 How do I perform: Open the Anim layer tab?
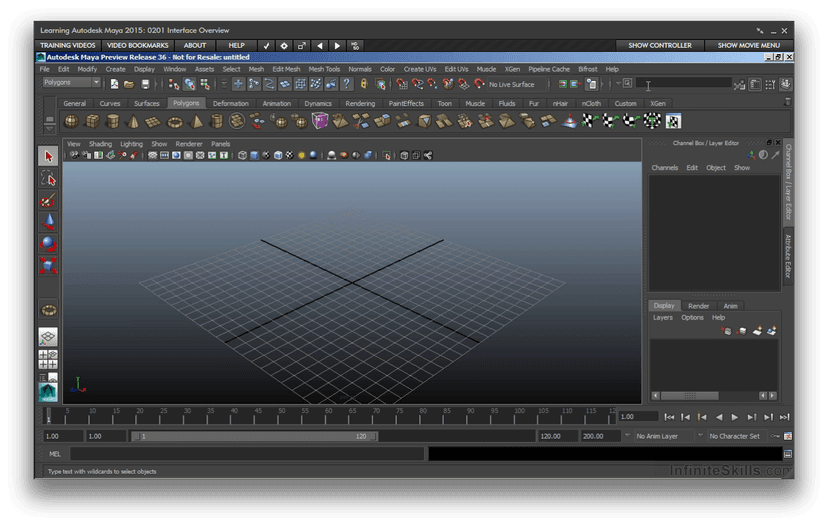[x=730, y=306]
